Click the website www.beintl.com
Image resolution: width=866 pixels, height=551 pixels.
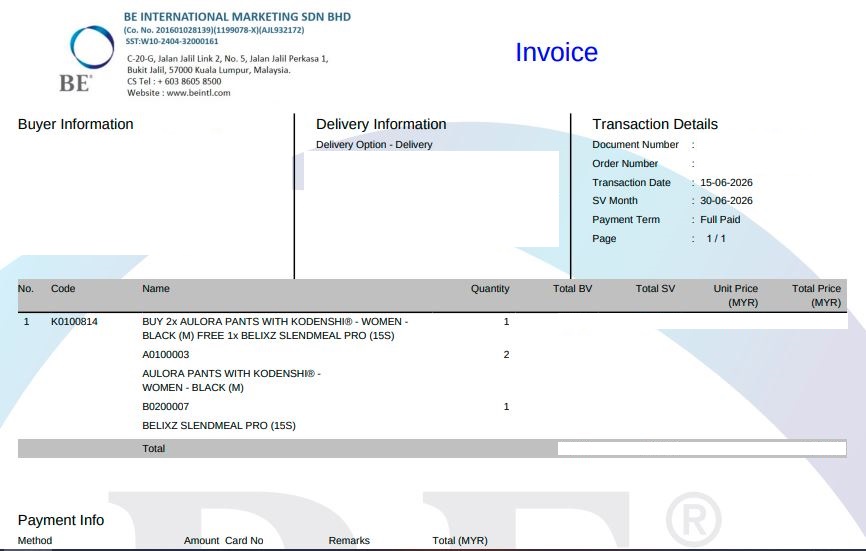pyautogui.click(x=198, y=93)
